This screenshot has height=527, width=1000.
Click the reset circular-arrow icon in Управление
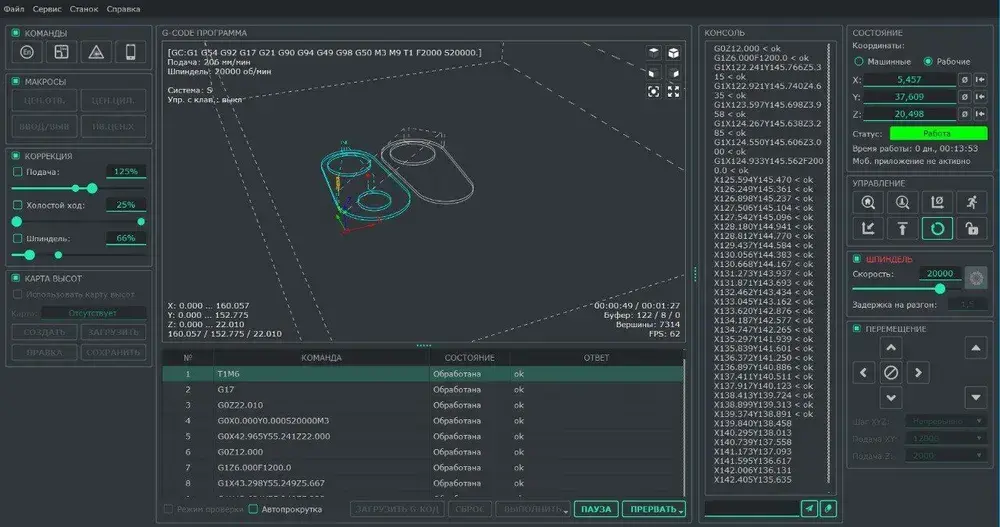coord(936,229)
